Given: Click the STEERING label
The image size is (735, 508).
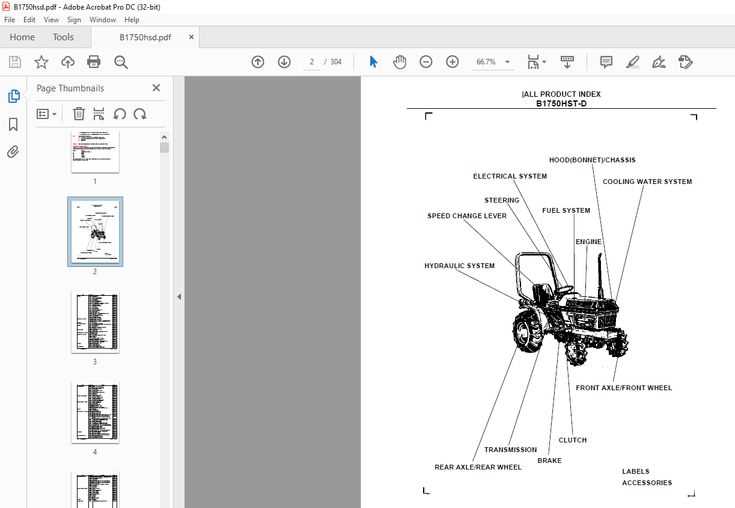Looking at the screenshot, I should 502,200.
